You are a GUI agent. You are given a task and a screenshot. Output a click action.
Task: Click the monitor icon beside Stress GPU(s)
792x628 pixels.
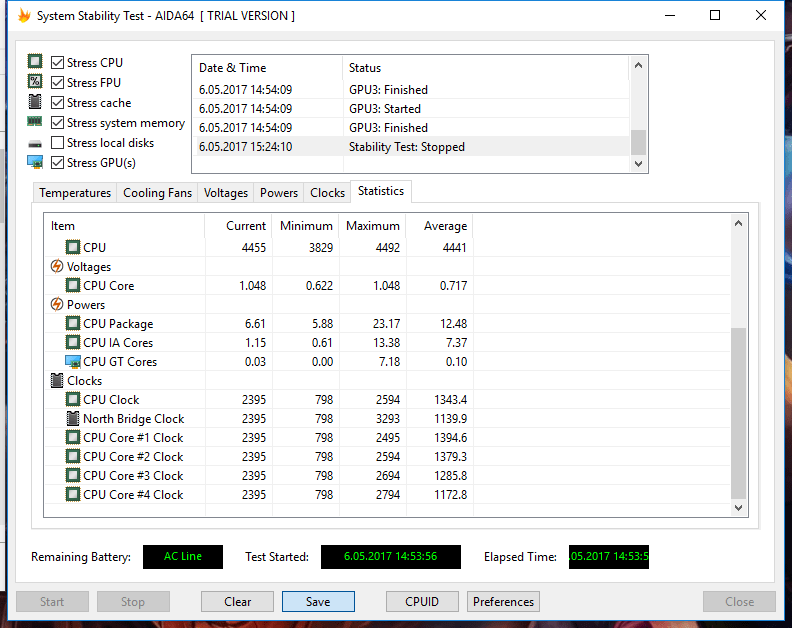(x=35, y=162)
